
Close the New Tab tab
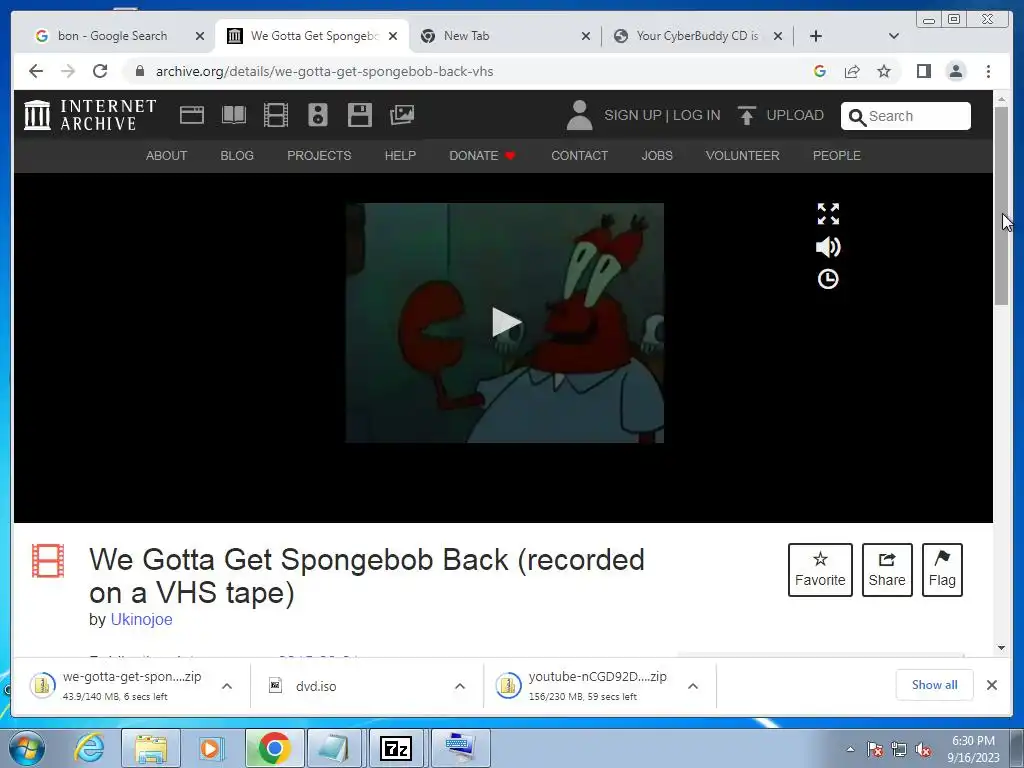(586, 36)
